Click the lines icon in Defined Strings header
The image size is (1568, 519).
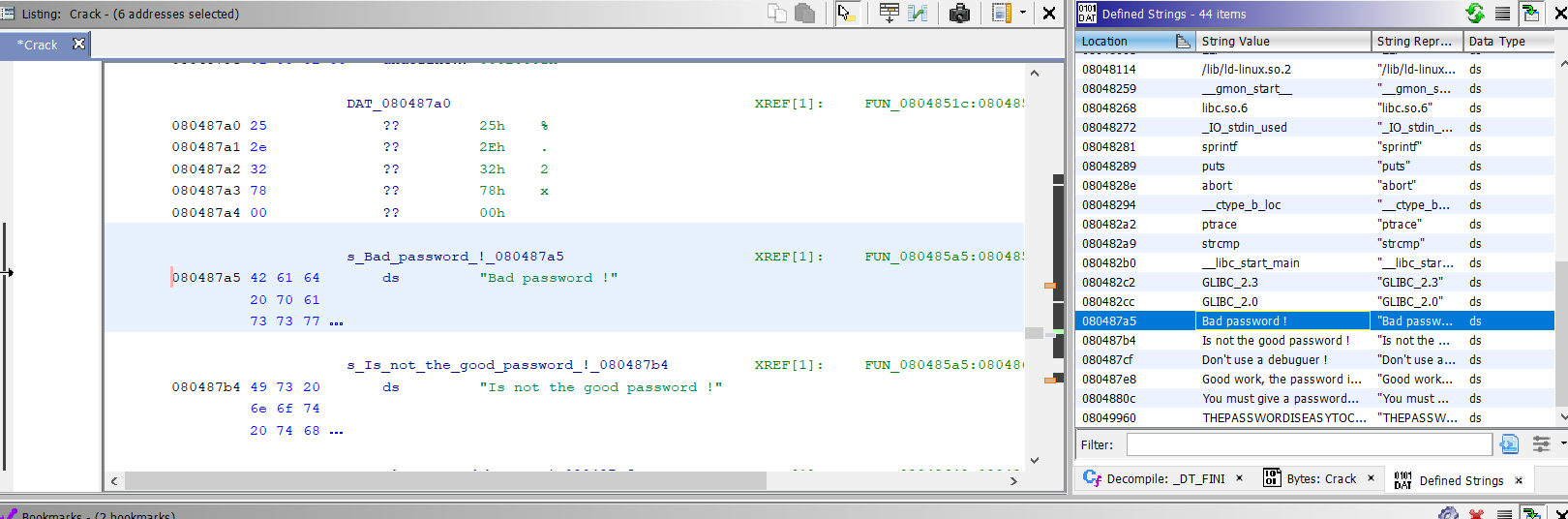(1502, 14)
